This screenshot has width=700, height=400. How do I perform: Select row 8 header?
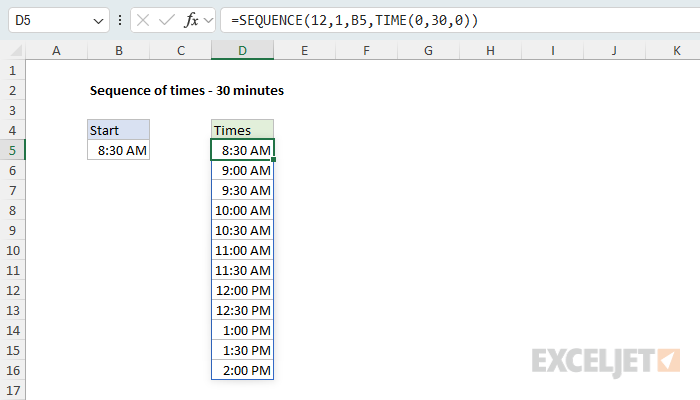(12, 210)
